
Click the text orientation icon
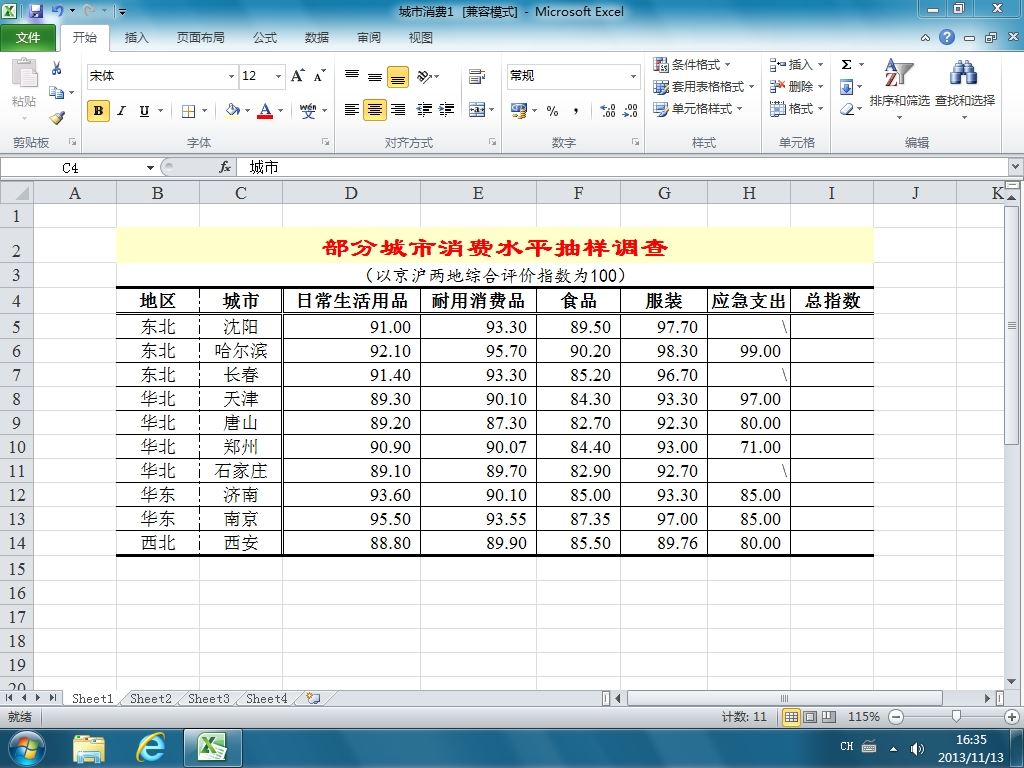coord(424,76)
